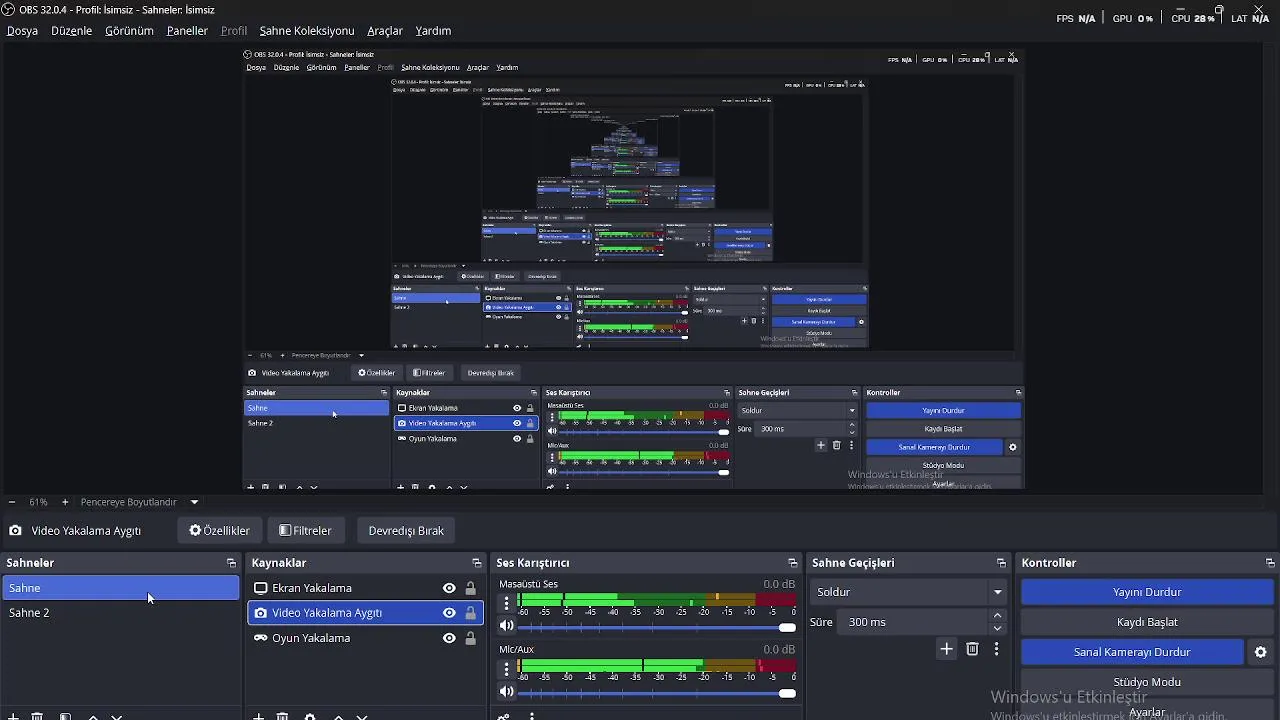Select the Sahne 2 scene

(121, 613)
